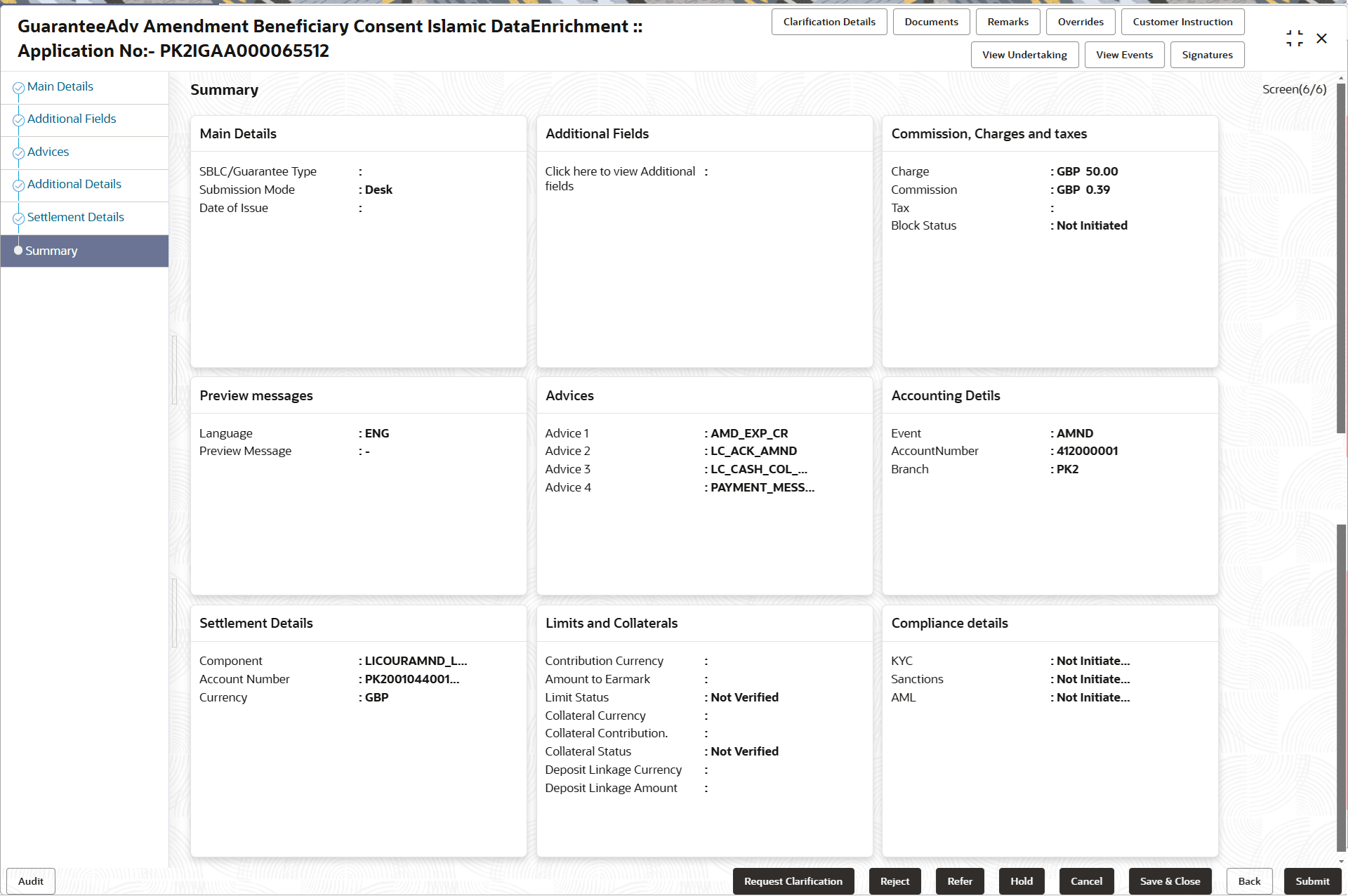Click the View Undertaking button
1348x896 pixels.
pos(1024,55)
